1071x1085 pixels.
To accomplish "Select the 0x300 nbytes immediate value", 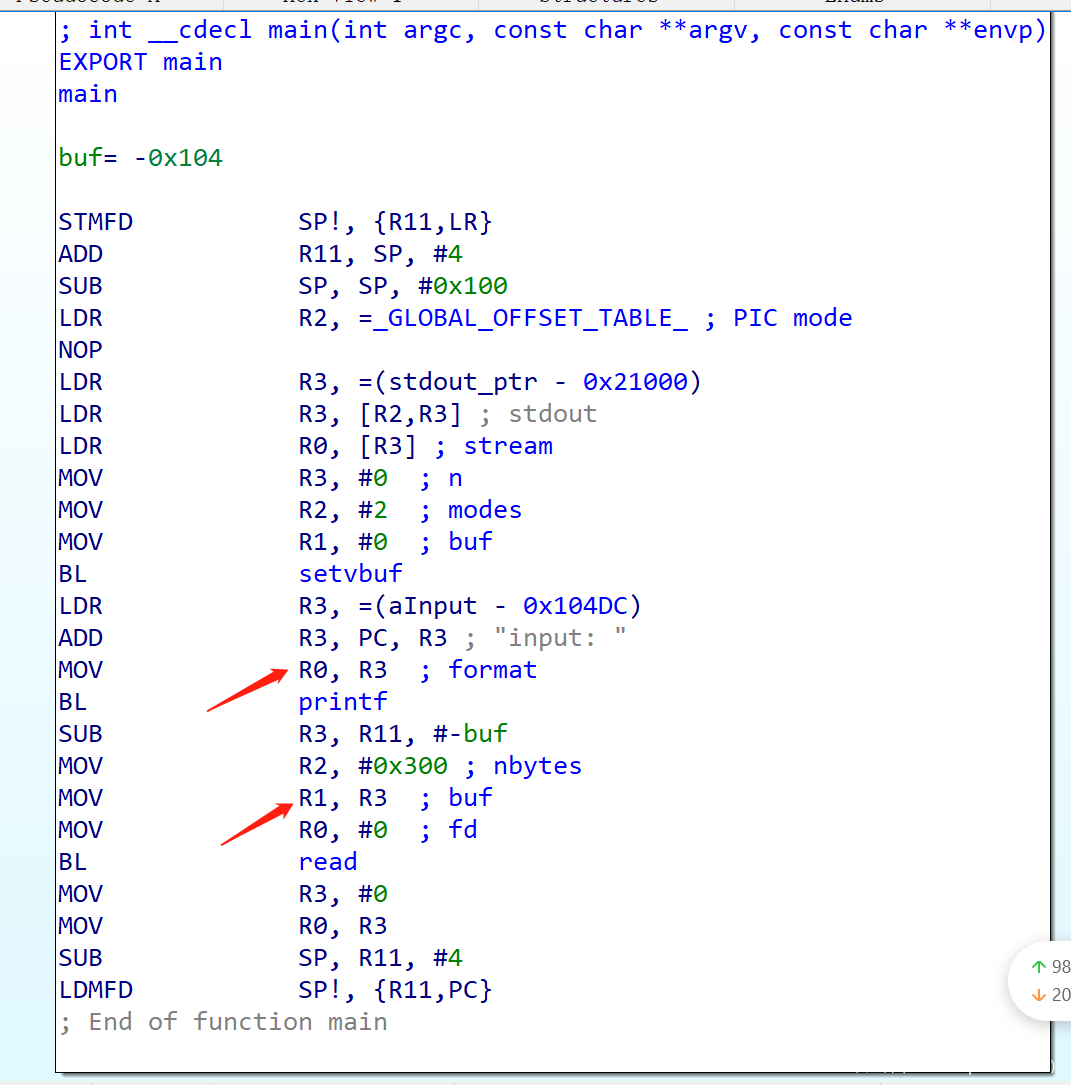I will click(x=411, y=766).
